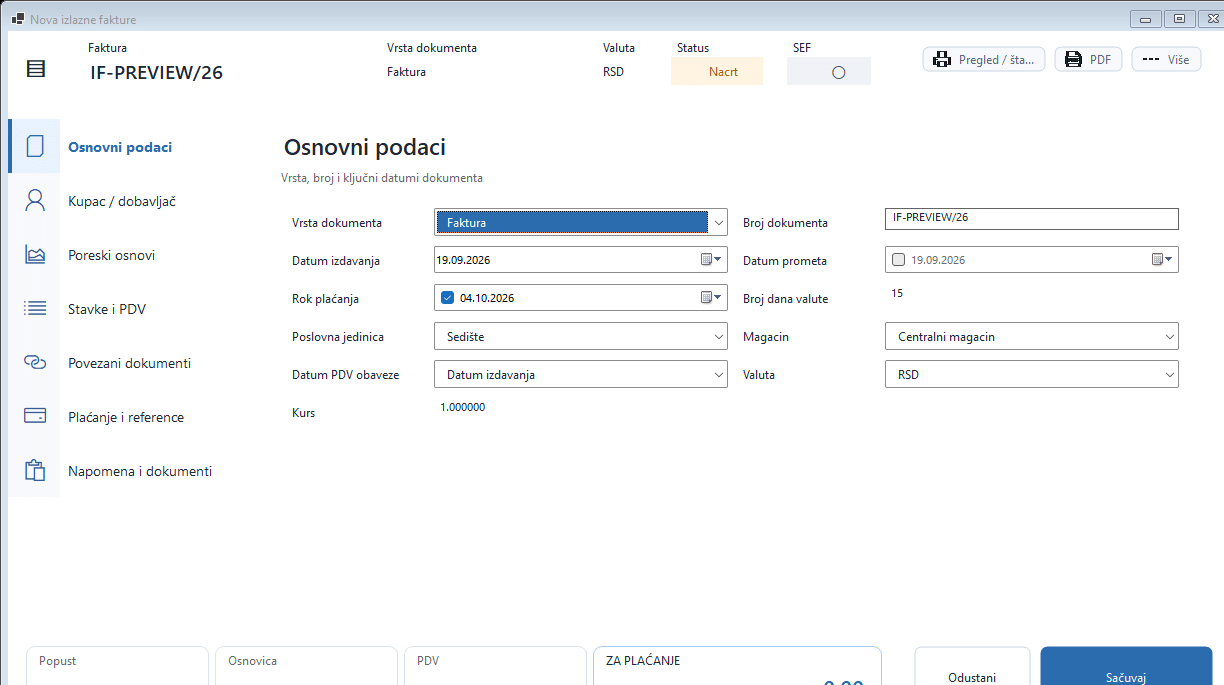Click the Pregled / štampa button
This screenshot has height=685, width=1224.
984,60
